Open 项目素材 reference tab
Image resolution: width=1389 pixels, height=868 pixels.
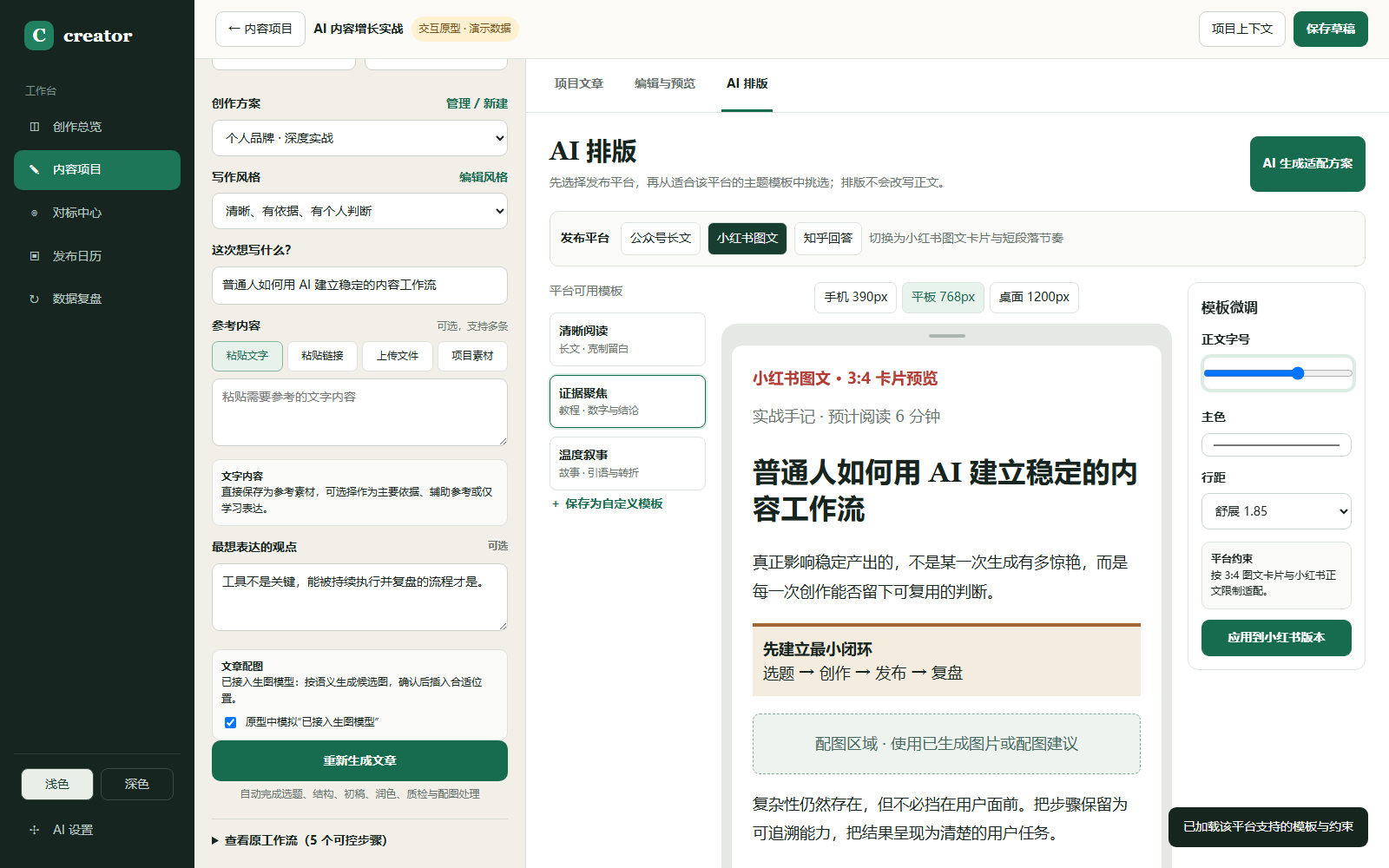[472, 356]
